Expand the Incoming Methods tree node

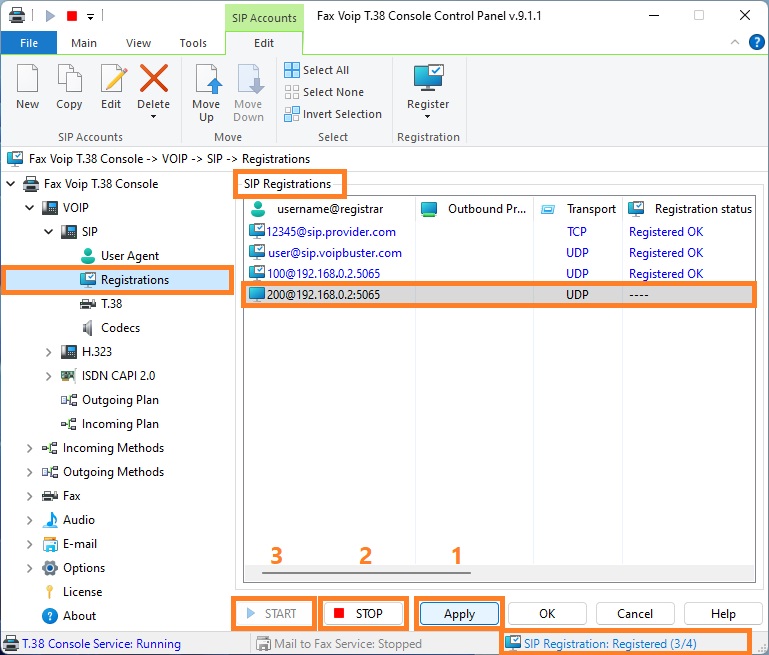point(29,448)
